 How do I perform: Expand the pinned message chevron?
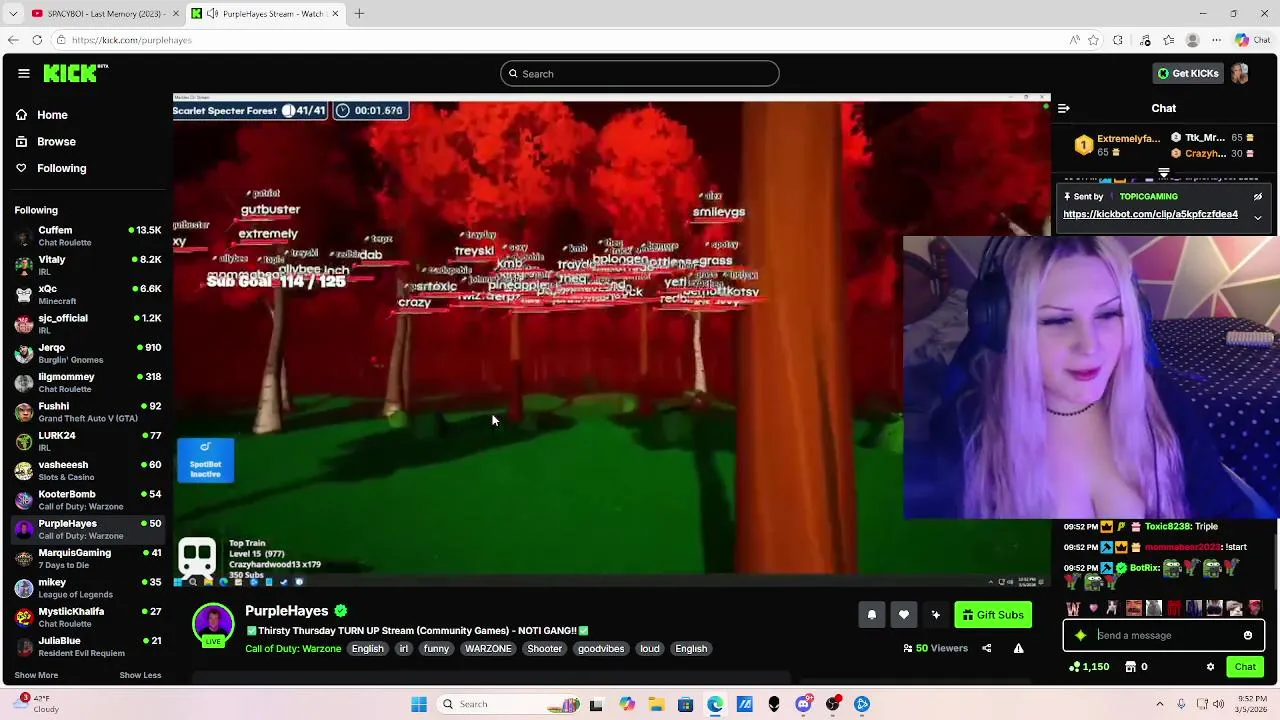pos(1258,217)
